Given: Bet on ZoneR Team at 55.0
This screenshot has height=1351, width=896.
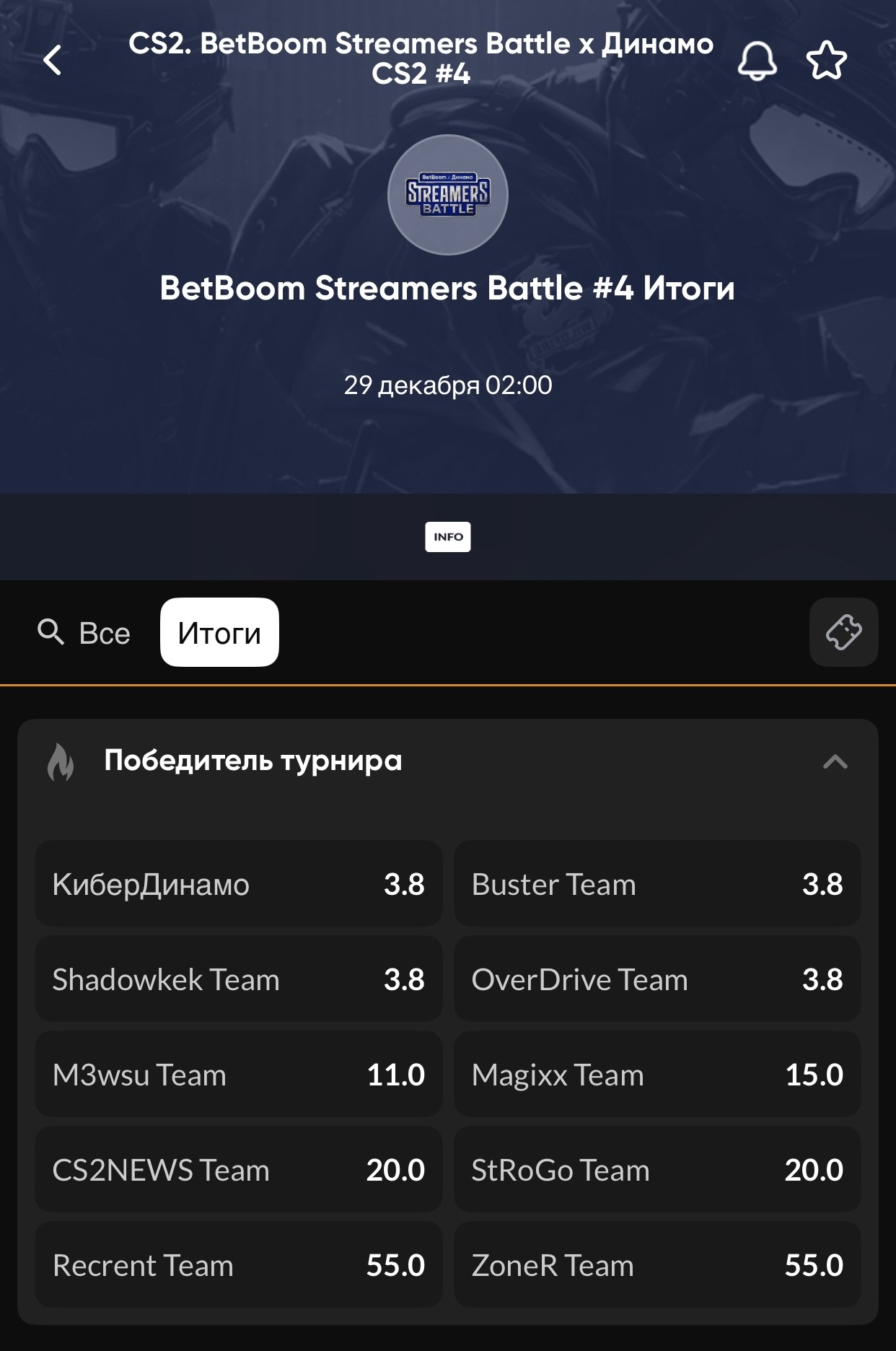Looking at the screenshot, I should 656,1265.
